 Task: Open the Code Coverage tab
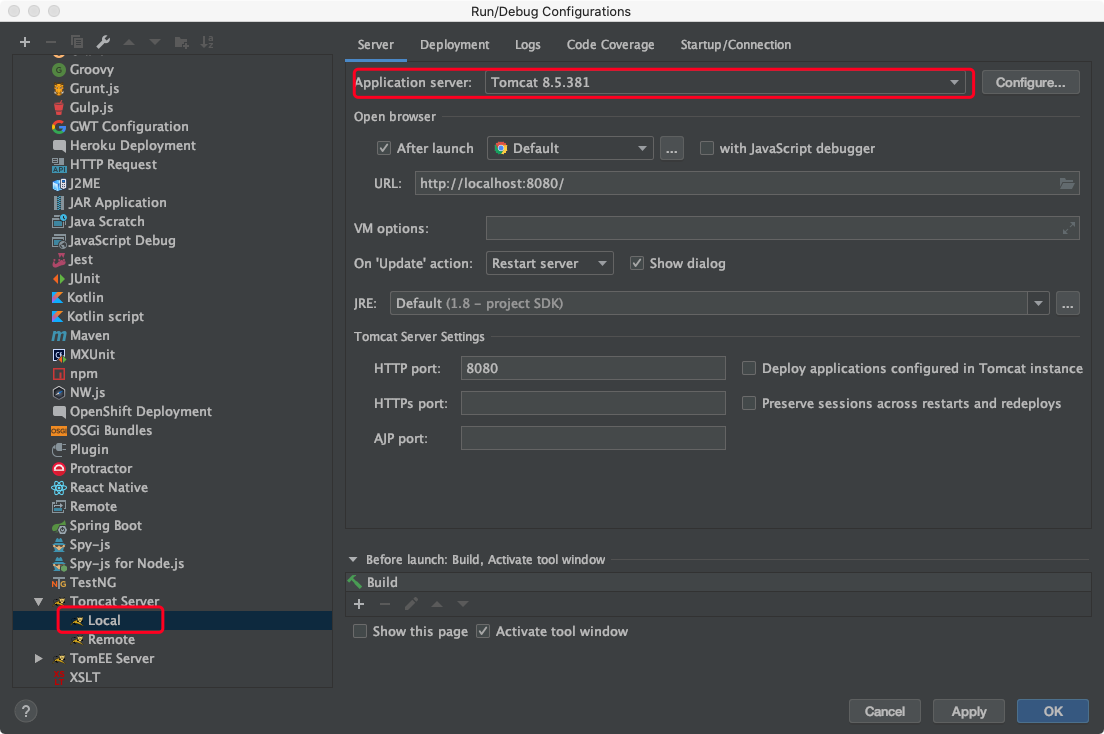click(x=610, y=45)
